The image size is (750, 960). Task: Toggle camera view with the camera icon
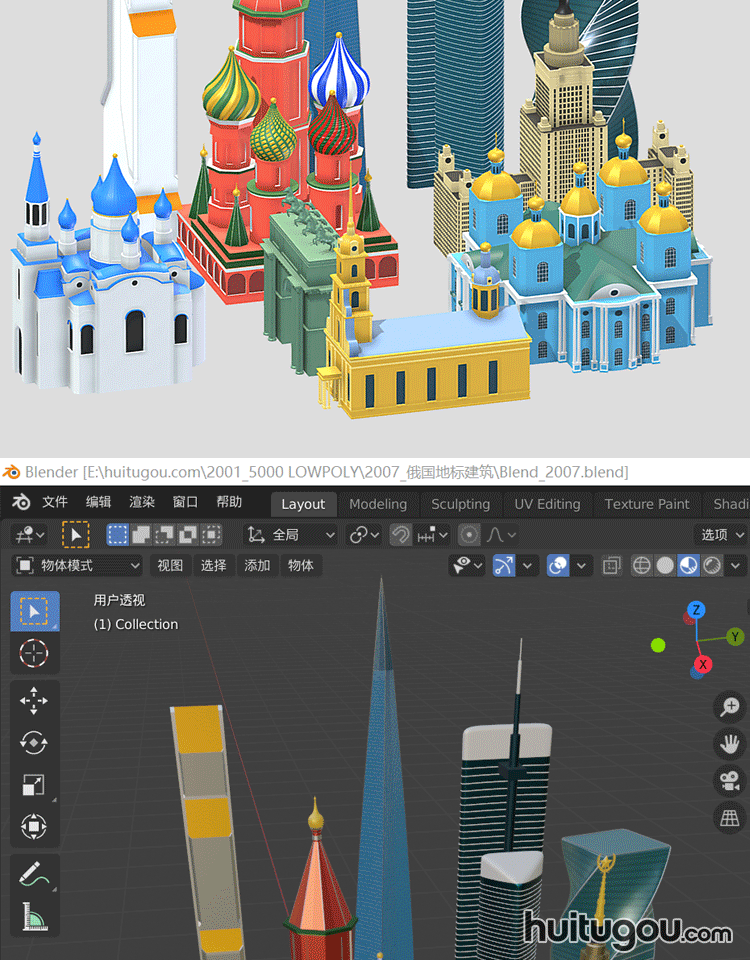(729, 781)
